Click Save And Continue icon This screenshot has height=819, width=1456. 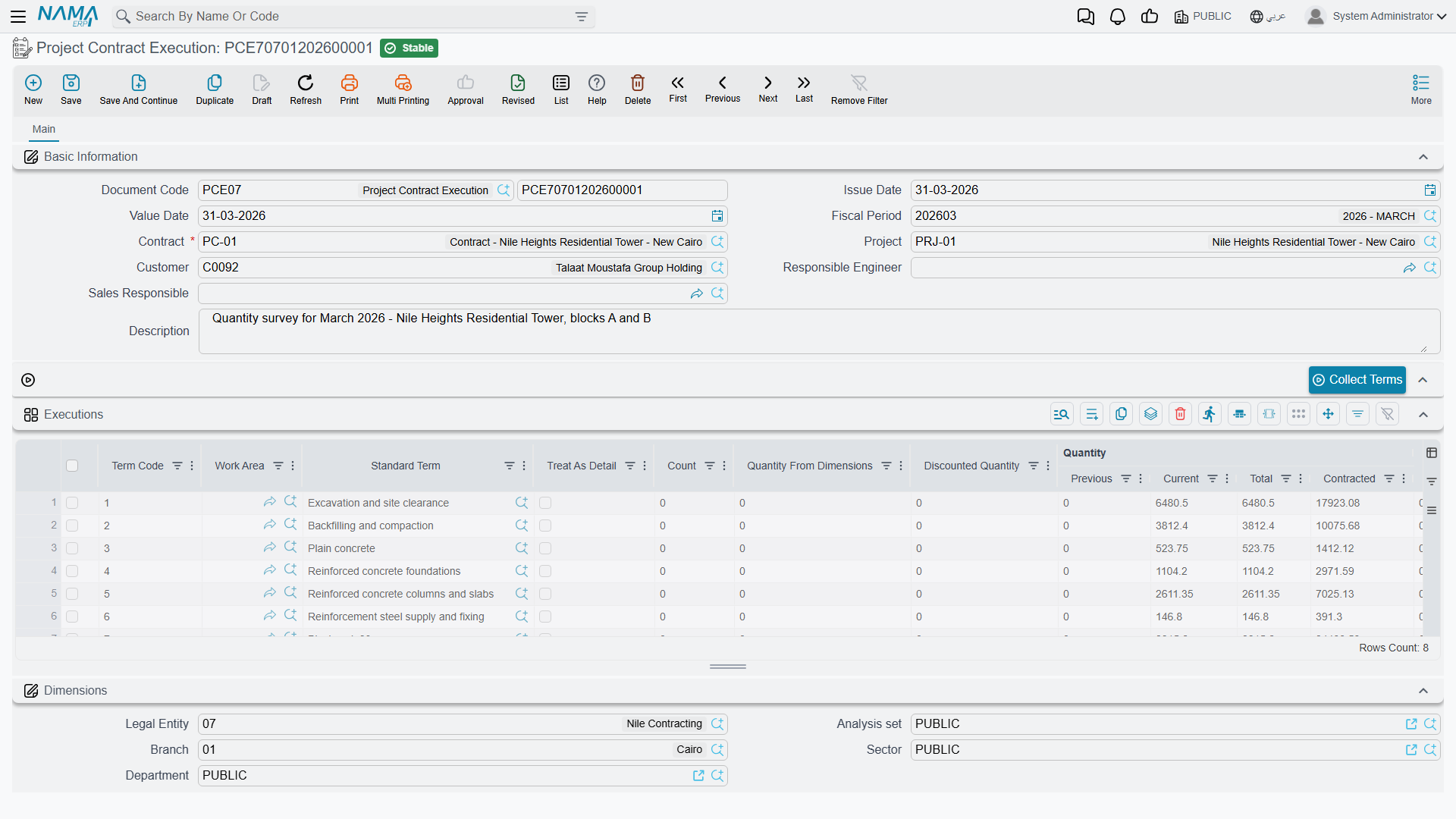138,89
